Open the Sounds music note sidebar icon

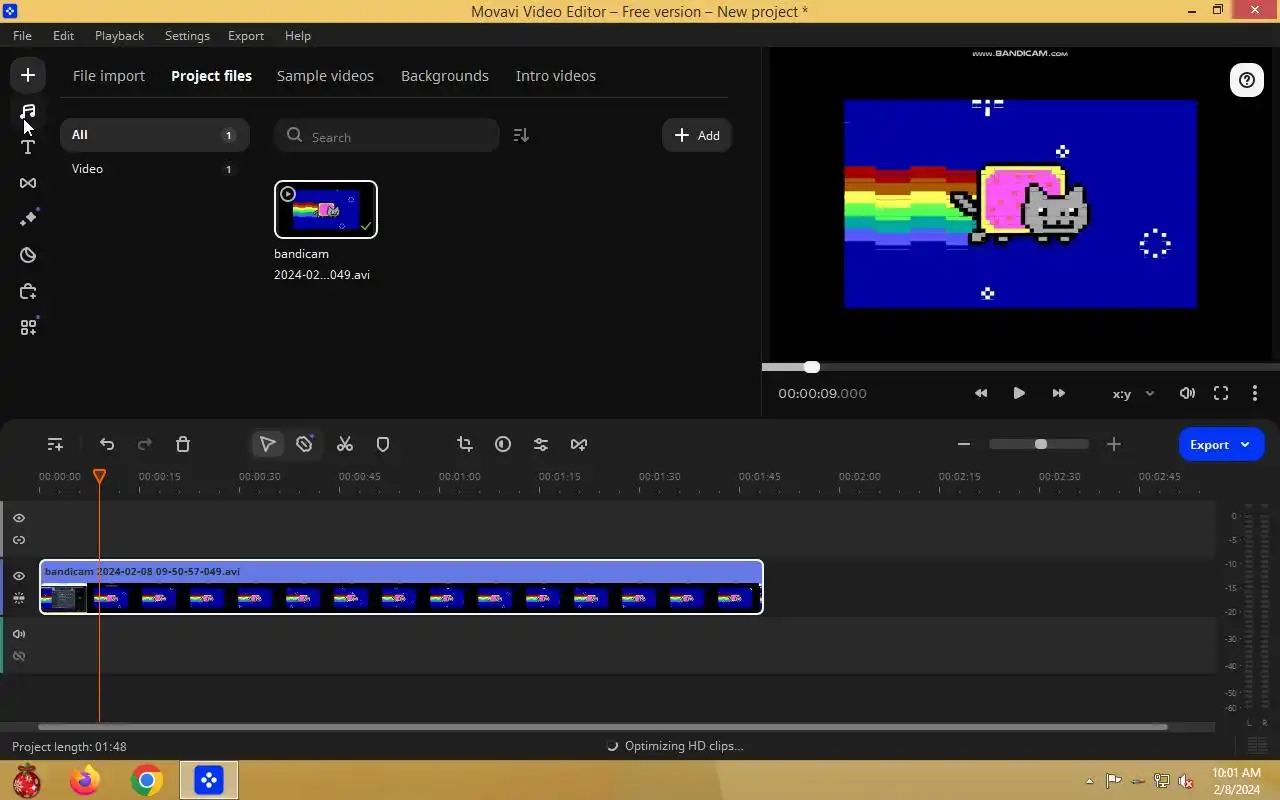(x=28, y=111)
